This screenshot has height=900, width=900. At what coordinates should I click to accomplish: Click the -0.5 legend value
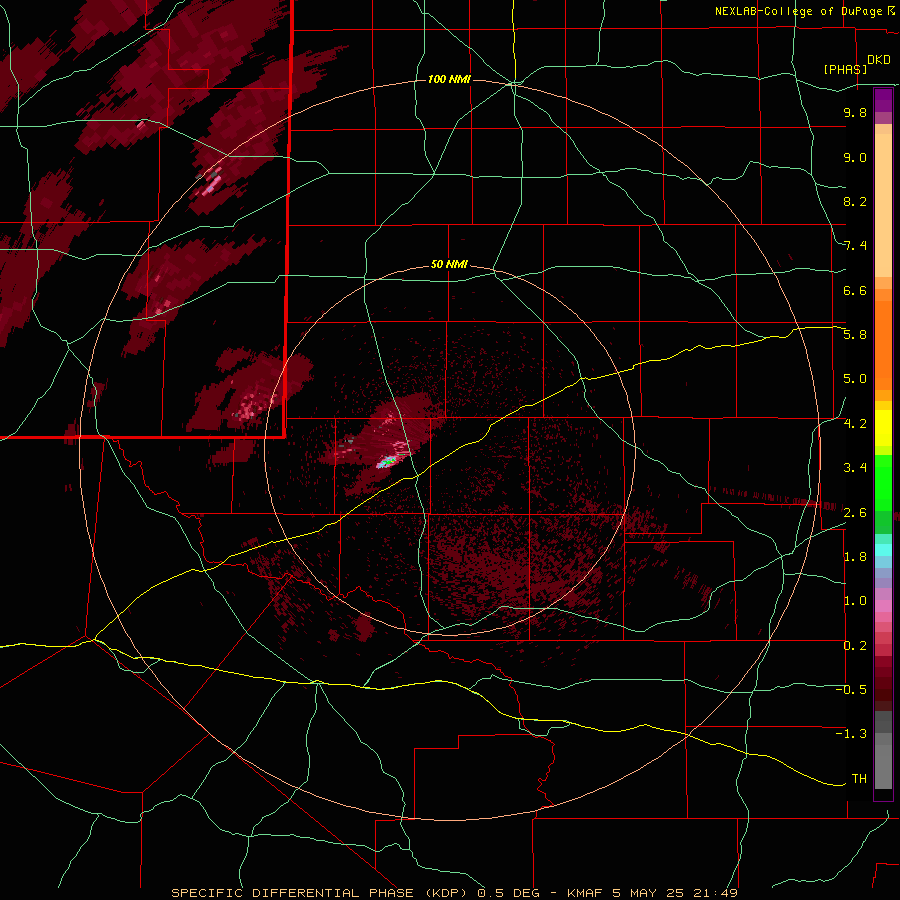(851, 690)
